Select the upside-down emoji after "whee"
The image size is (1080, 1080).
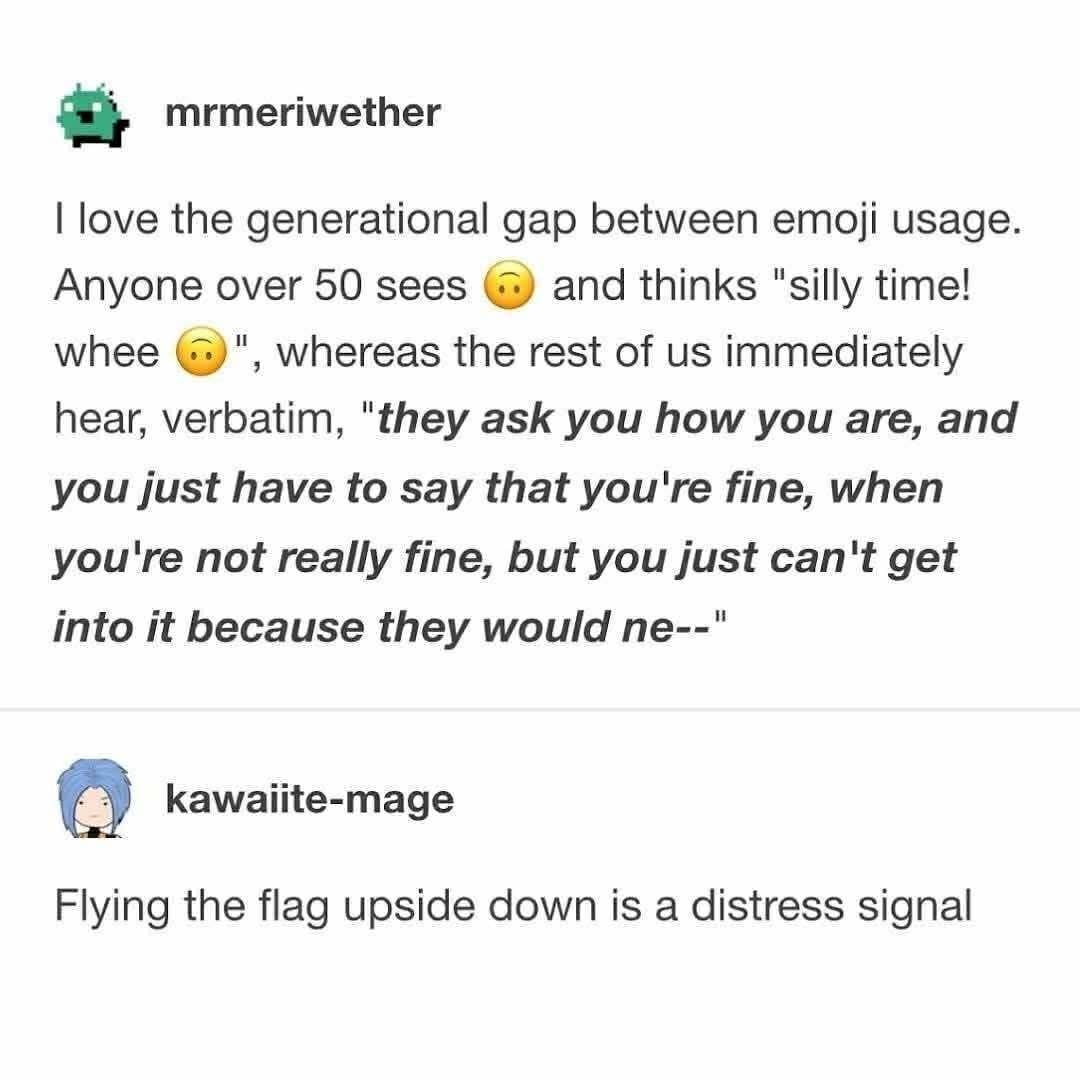[x=199, y=353]
